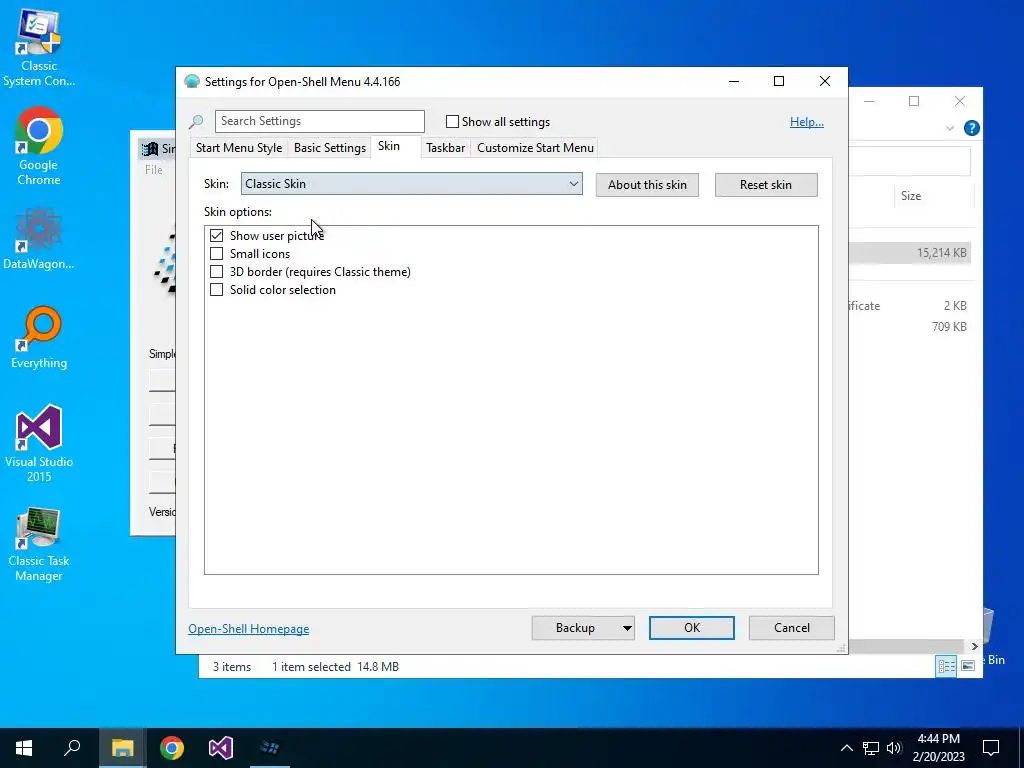The width and height of the screenshot is (1024, 768).
Task: Enable 3D border (requires Classic theme)
Action: (x=216, y=272)
